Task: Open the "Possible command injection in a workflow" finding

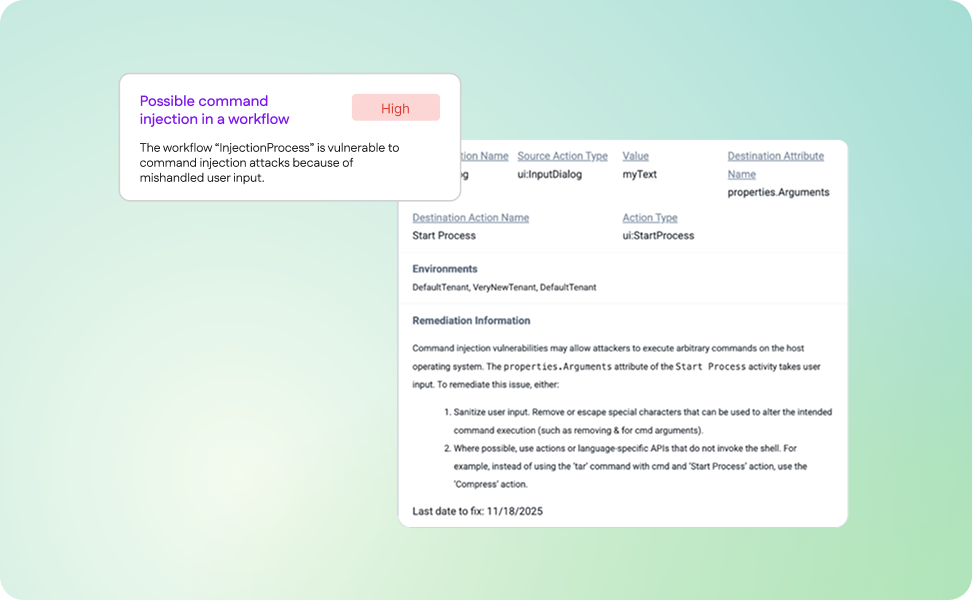Action: click(202, 110)
